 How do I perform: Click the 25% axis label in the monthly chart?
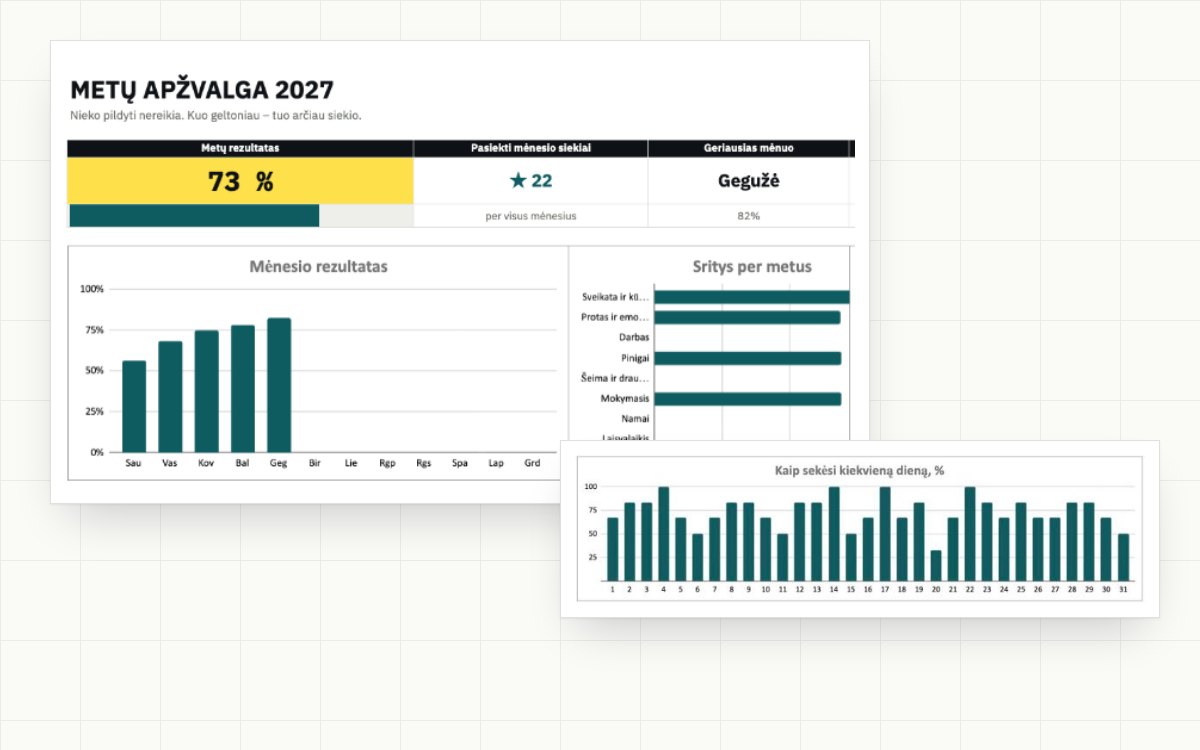pyautogui.click(x=95, y=411)
